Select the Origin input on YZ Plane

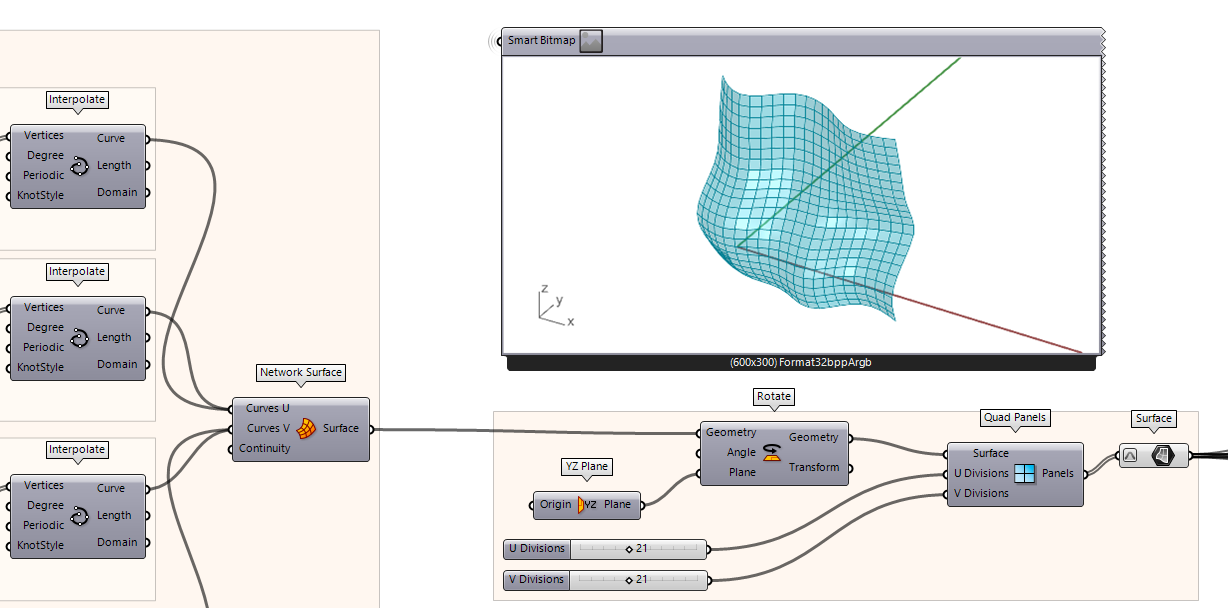pos(555,505)
